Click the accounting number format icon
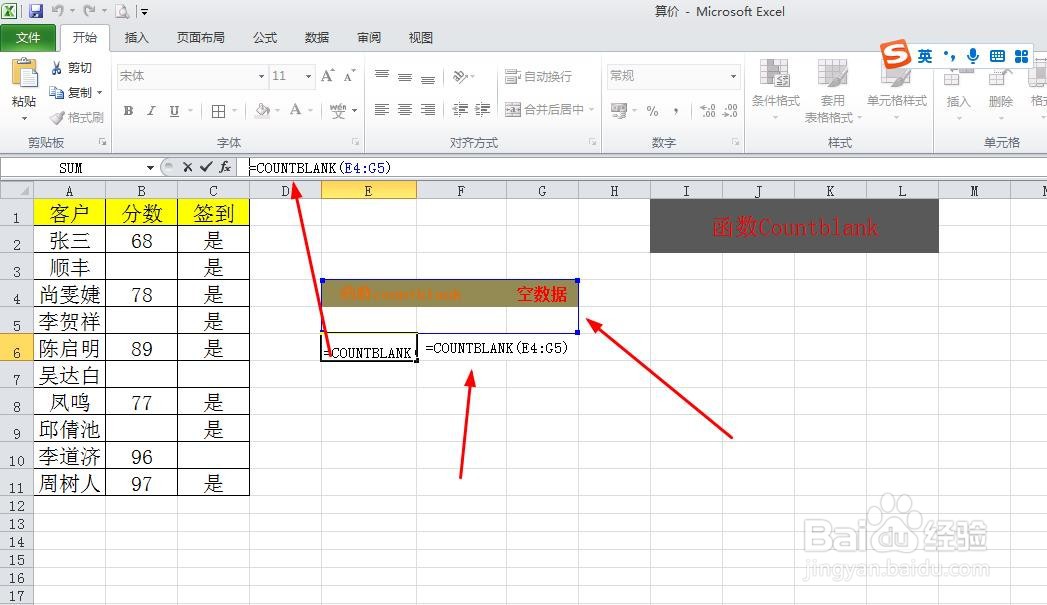Image resolution: width=1047 pixels, height=605 pixels. [x=618, y=110]
